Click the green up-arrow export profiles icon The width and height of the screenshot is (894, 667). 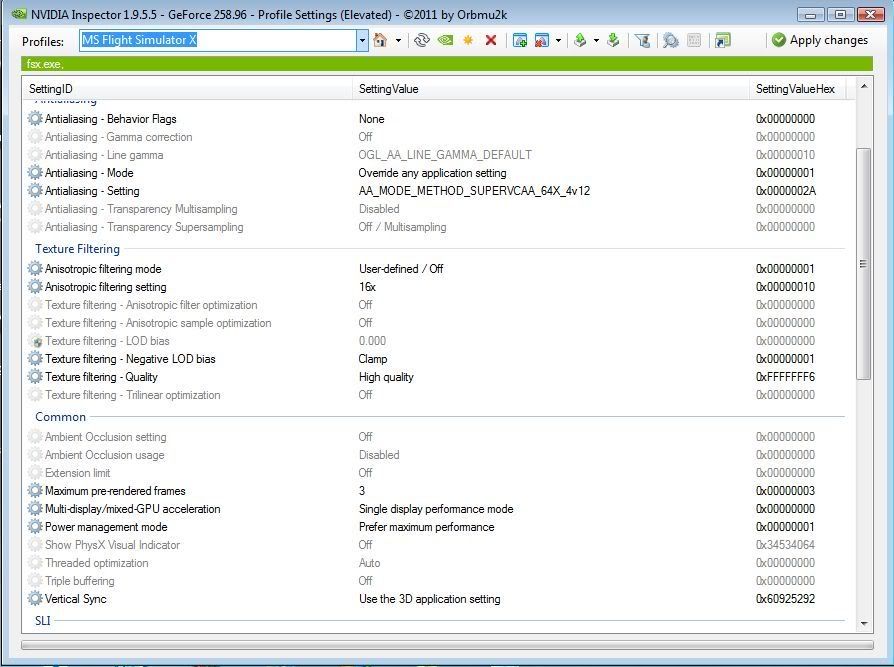pos(580,40)
